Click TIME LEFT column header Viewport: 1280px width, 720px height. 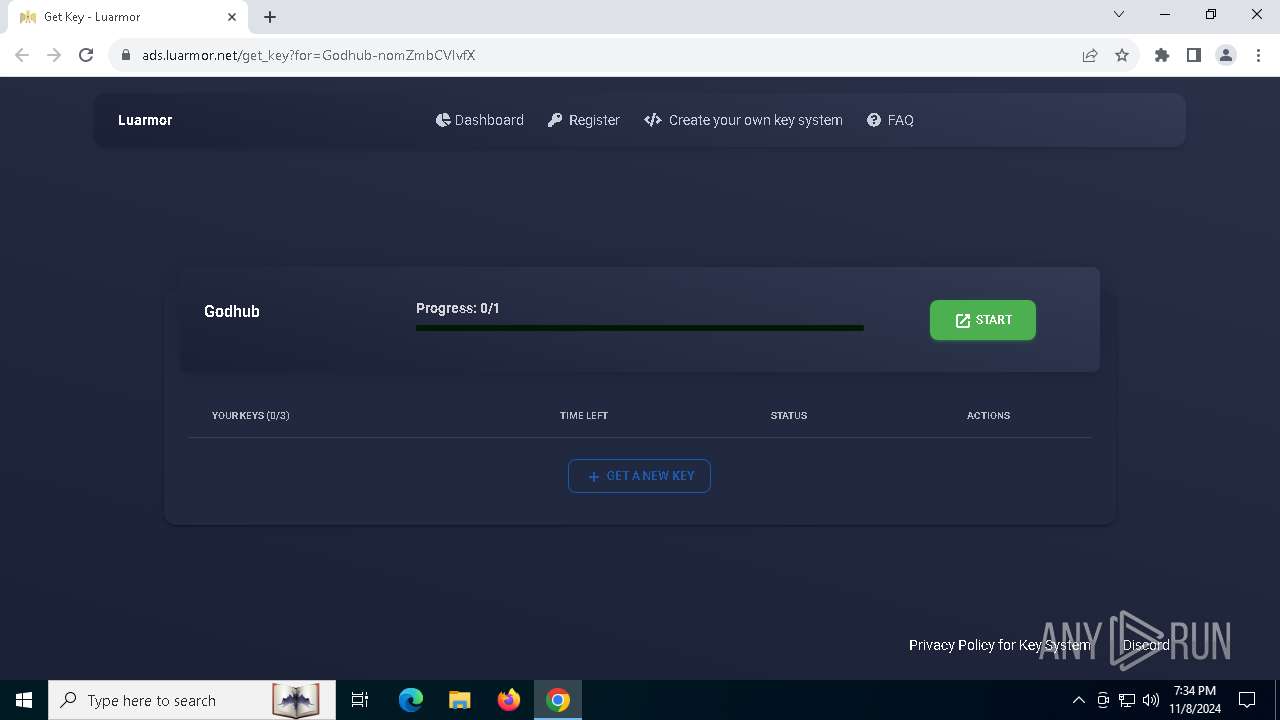coord(584,415)
